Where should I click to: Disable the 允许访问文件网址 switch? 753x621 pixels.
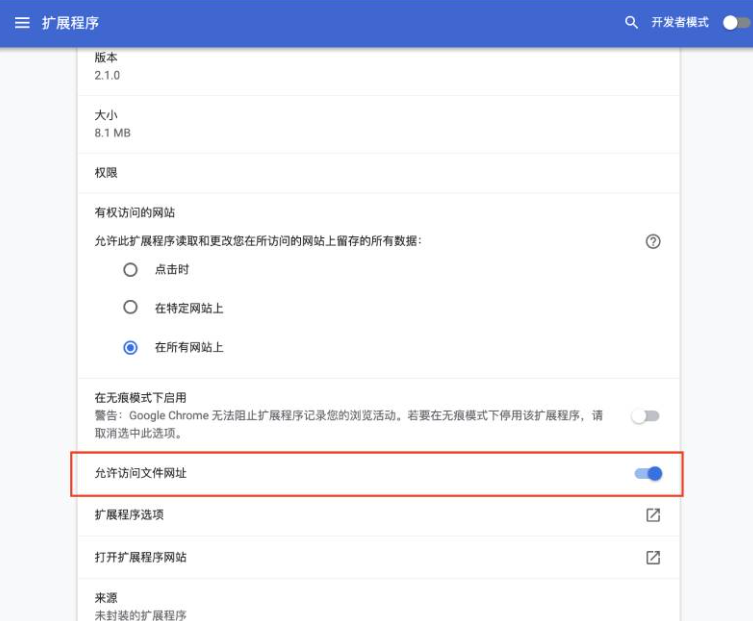[x=648, y=474]
